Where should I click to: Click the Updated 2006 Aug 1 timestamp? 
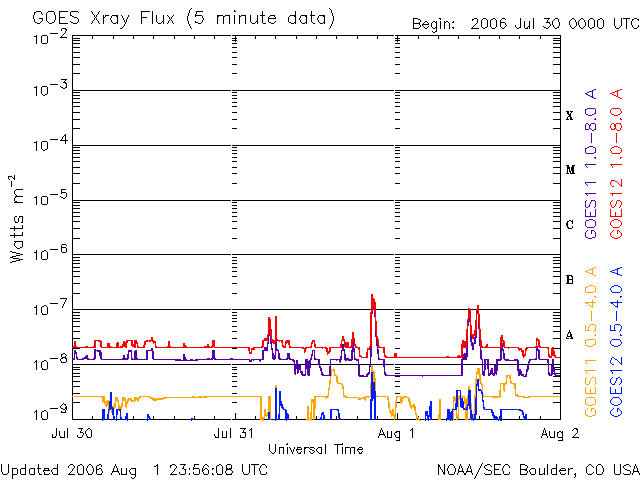coord(134,469)
